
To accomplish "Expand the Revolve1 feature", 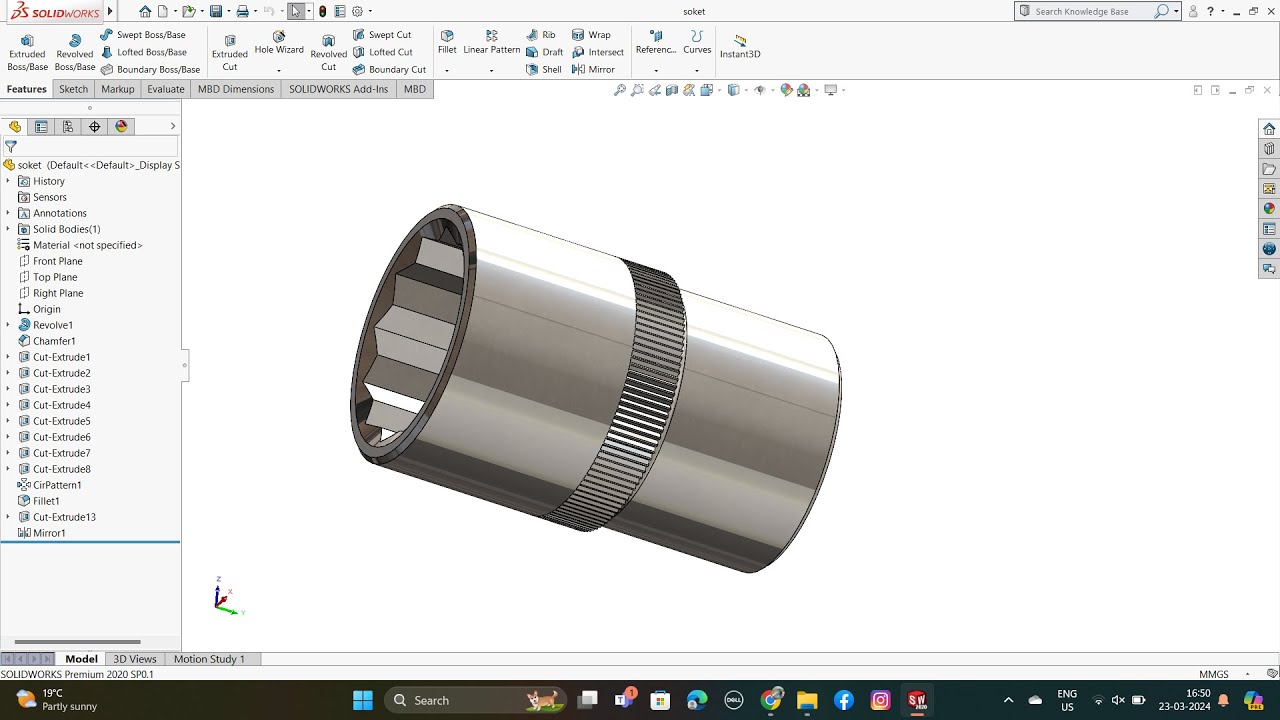I will [8, 325].
